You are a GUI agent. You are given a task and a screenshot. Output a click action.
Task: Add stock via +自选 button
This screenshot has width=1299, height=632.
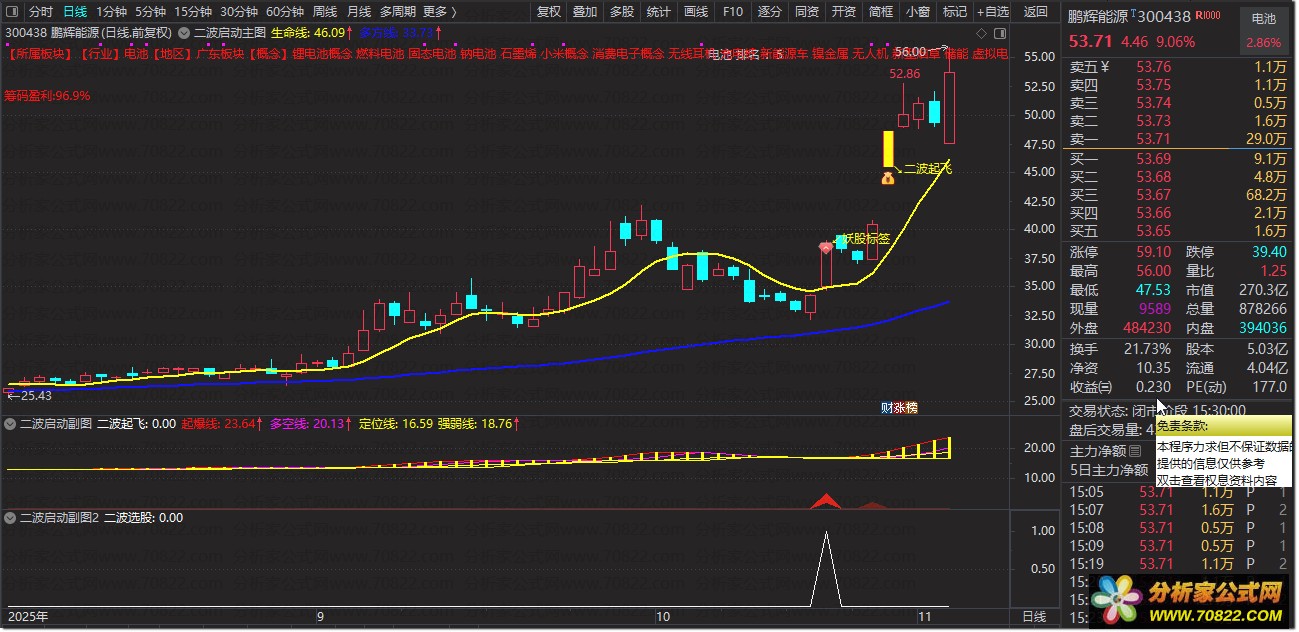[x=992, y=12]
